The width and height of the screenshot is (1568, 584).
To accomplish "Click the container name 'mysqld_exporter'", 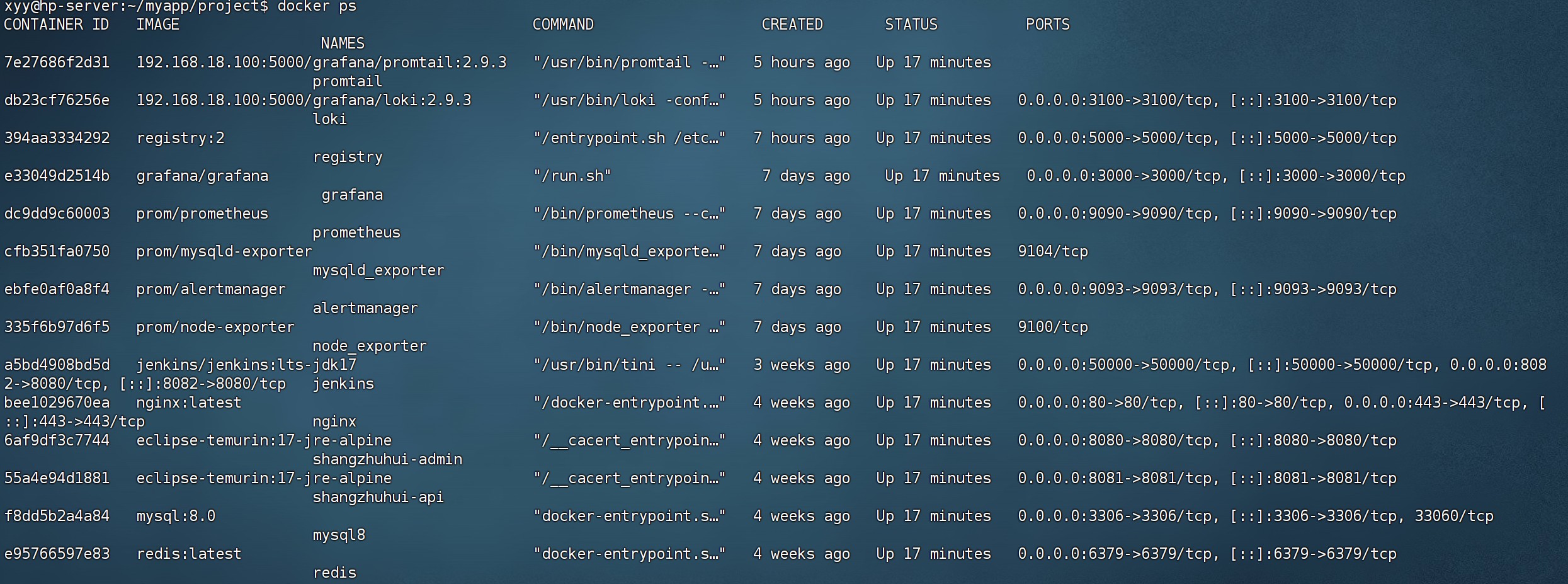I will coord(378,270).
